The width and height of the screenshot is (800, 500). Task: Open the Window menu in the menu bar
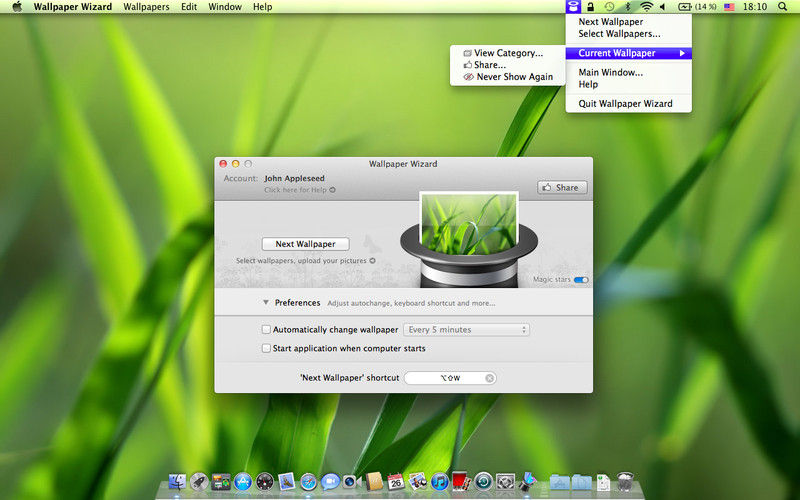pos(224,7)
